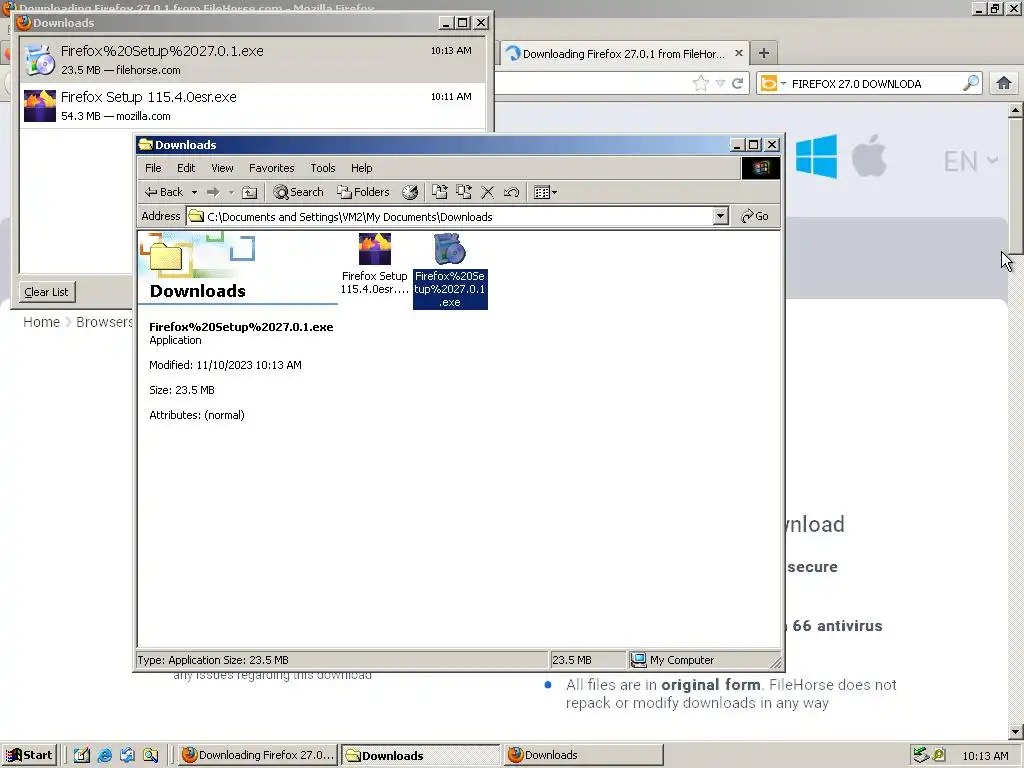Screen dimensions: 1024x768
Task: Select the Downloading Firefox 27.0.1 browser tab
Action: click(624, 54)
